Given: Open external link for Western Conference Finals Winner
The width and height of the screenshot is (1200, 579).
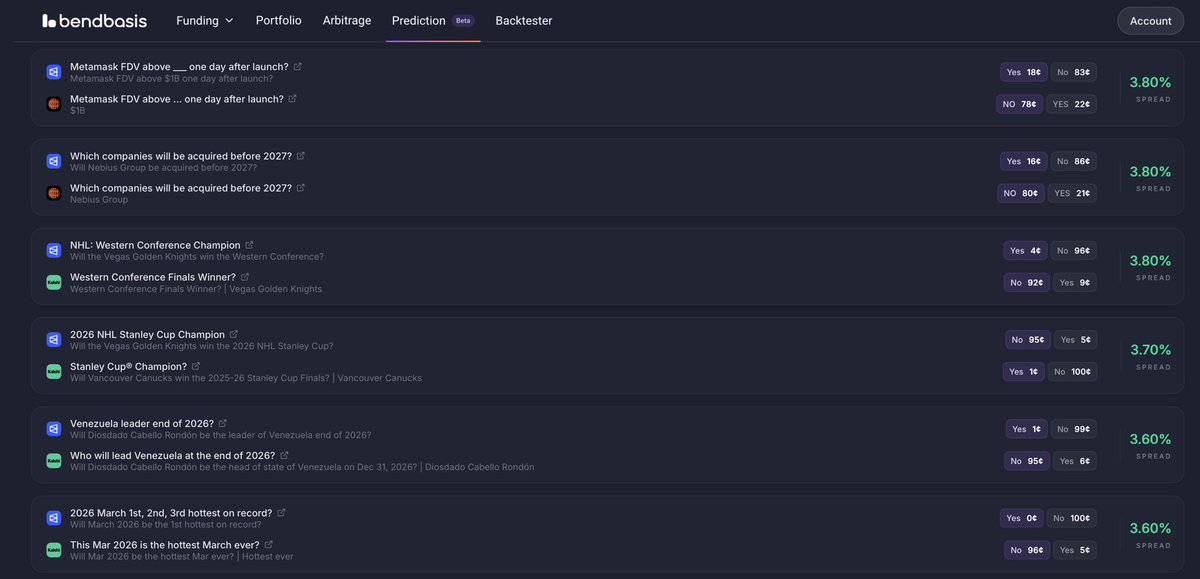Looking at the screenshot, I should point(245,277).
